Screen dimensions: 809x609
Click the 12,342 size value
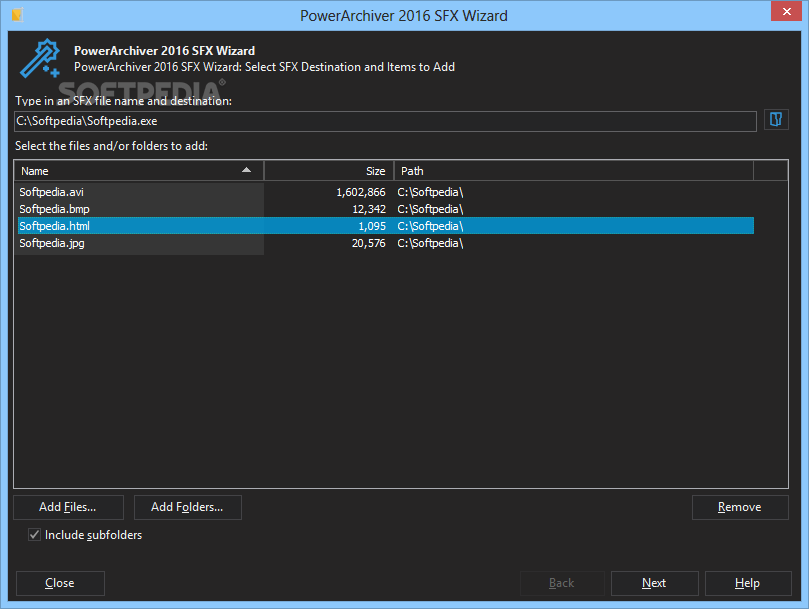pyautogui.click(x=369, y=209)
